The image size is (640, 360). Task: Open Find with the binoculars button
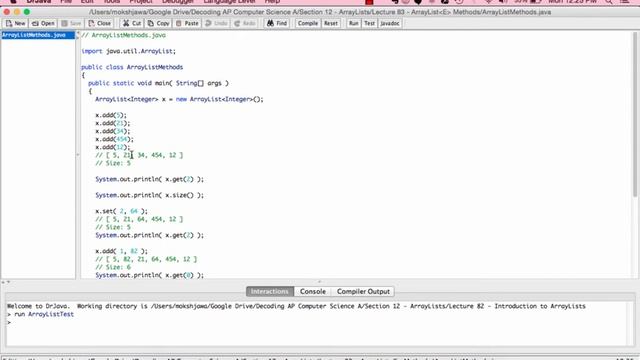click(277, 23)
